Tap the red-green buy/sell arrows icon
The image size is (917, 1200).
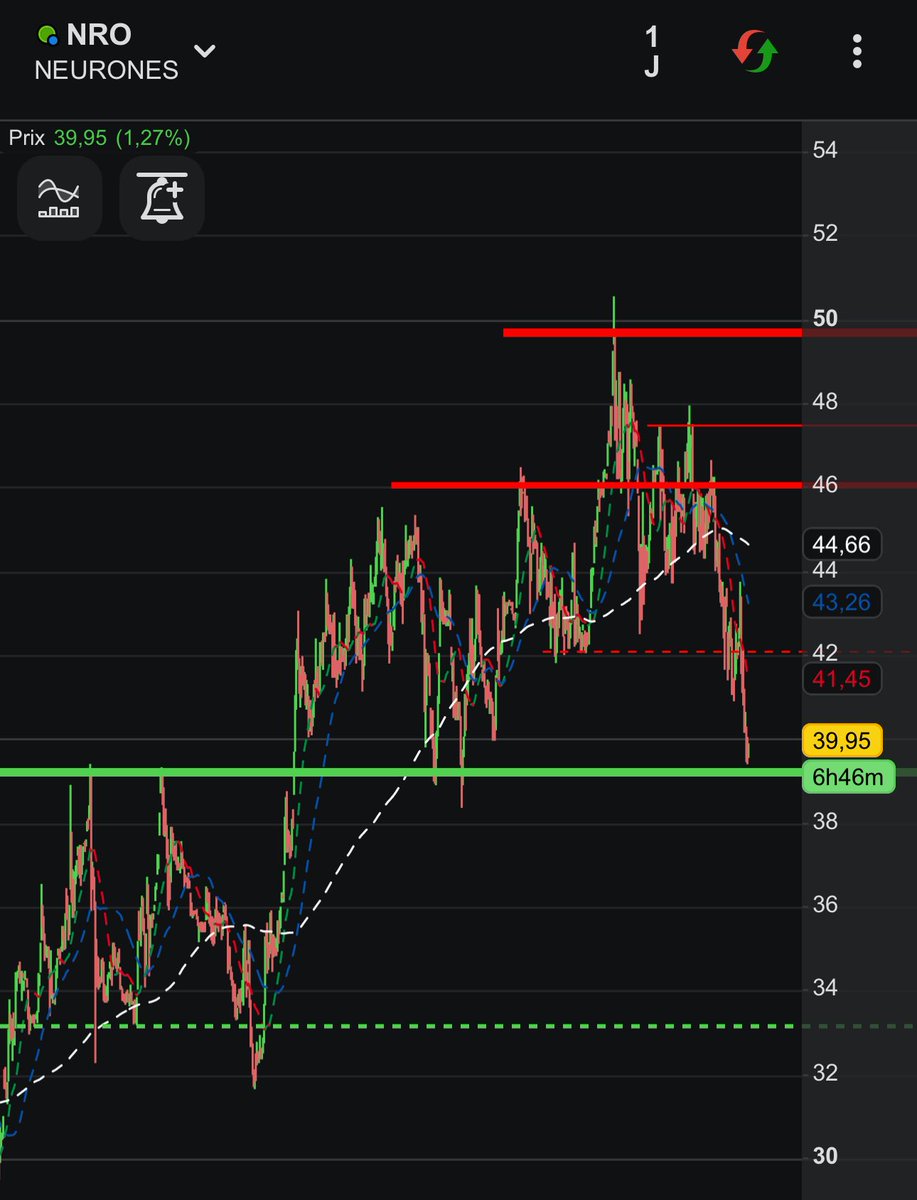[755, 51]
